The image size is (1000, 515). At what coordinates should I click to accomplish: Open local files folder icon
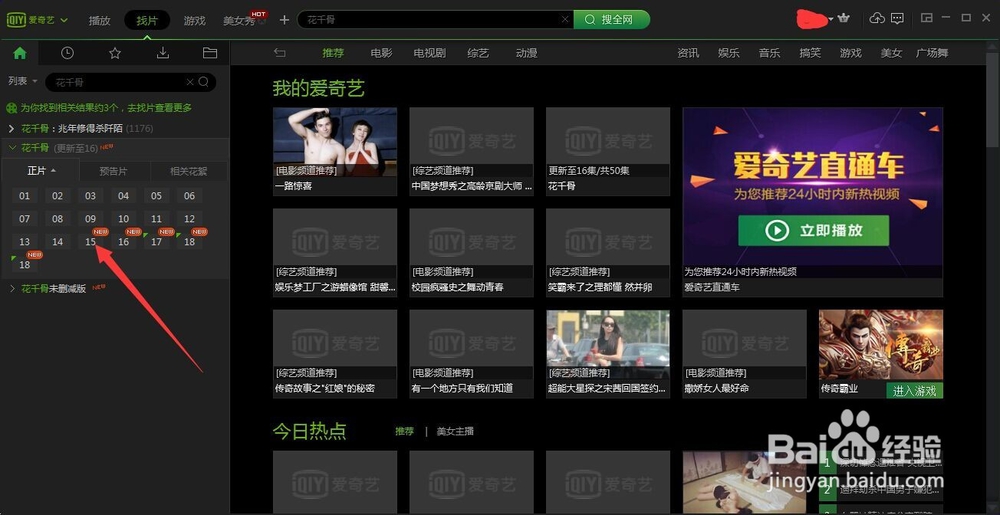click(210, 54)
